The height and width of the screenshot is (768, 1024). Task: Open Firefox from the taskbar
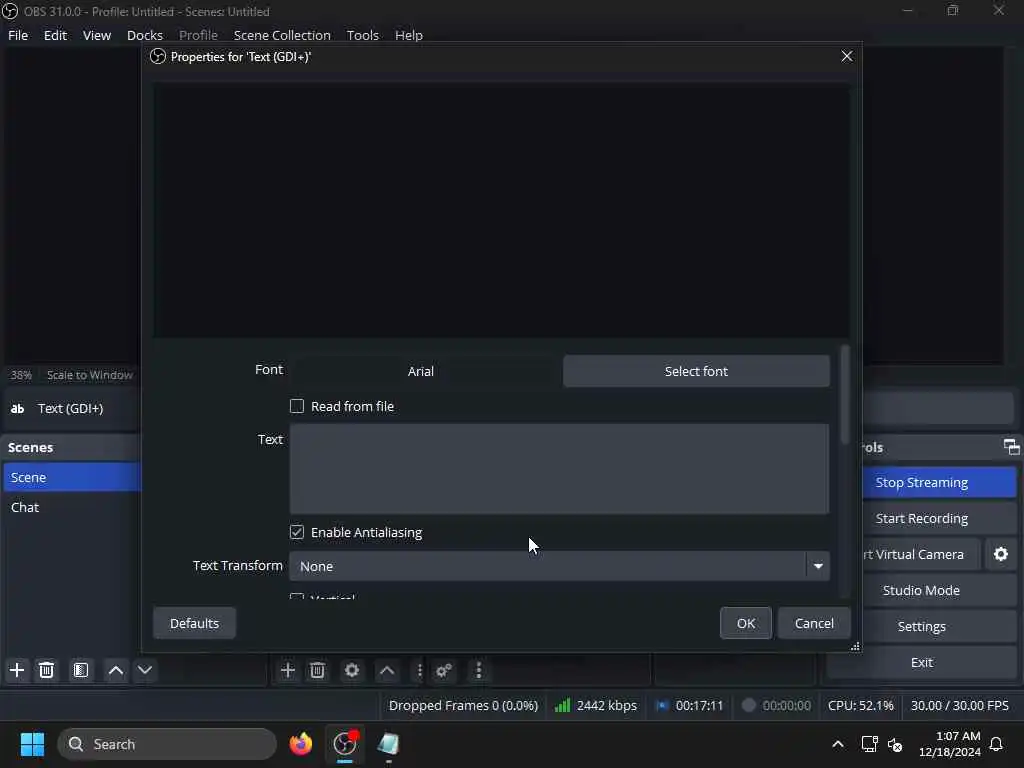coord(301,744)
